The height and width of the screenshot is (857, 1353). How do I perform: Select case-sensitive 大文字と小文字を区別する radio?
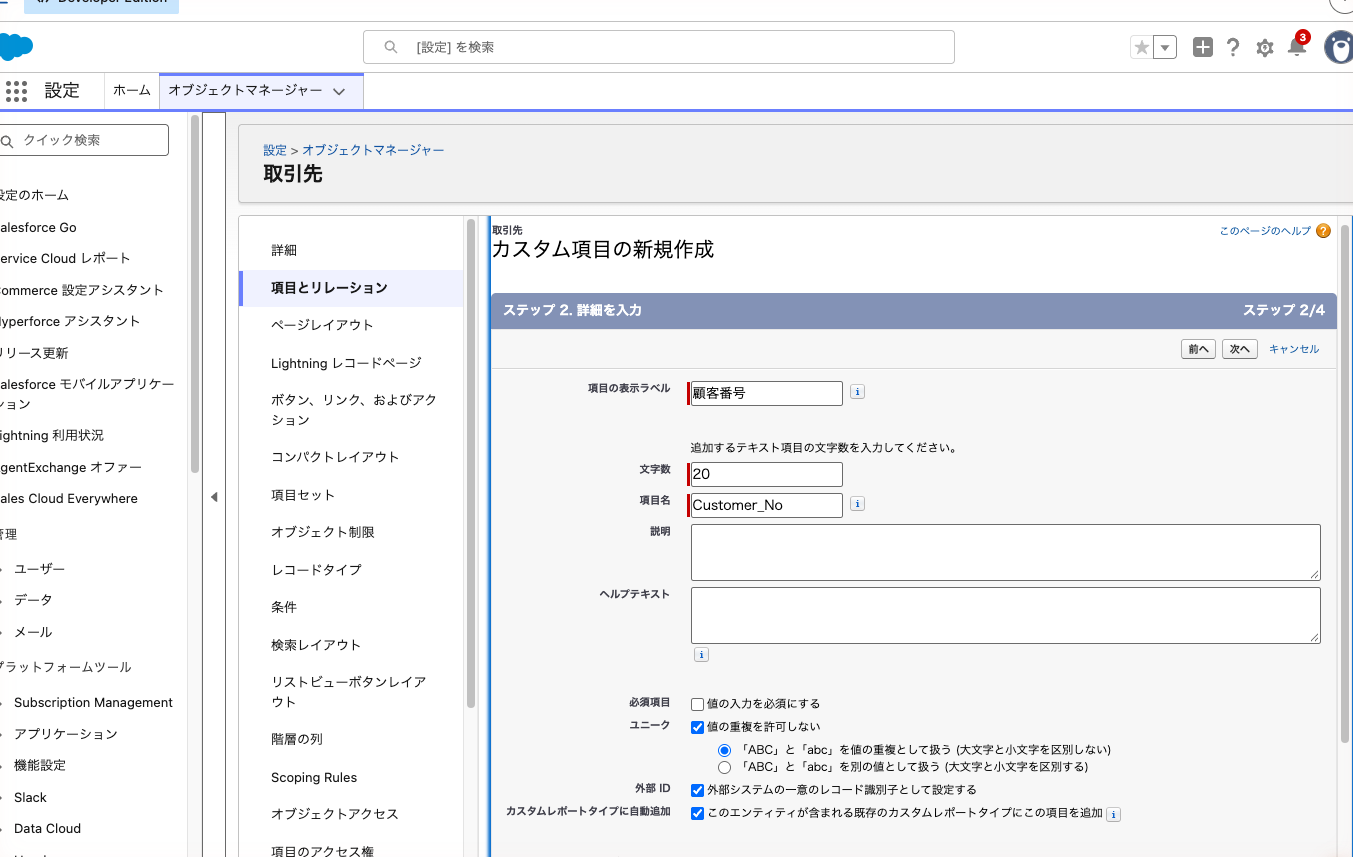(x=725, y=767)
